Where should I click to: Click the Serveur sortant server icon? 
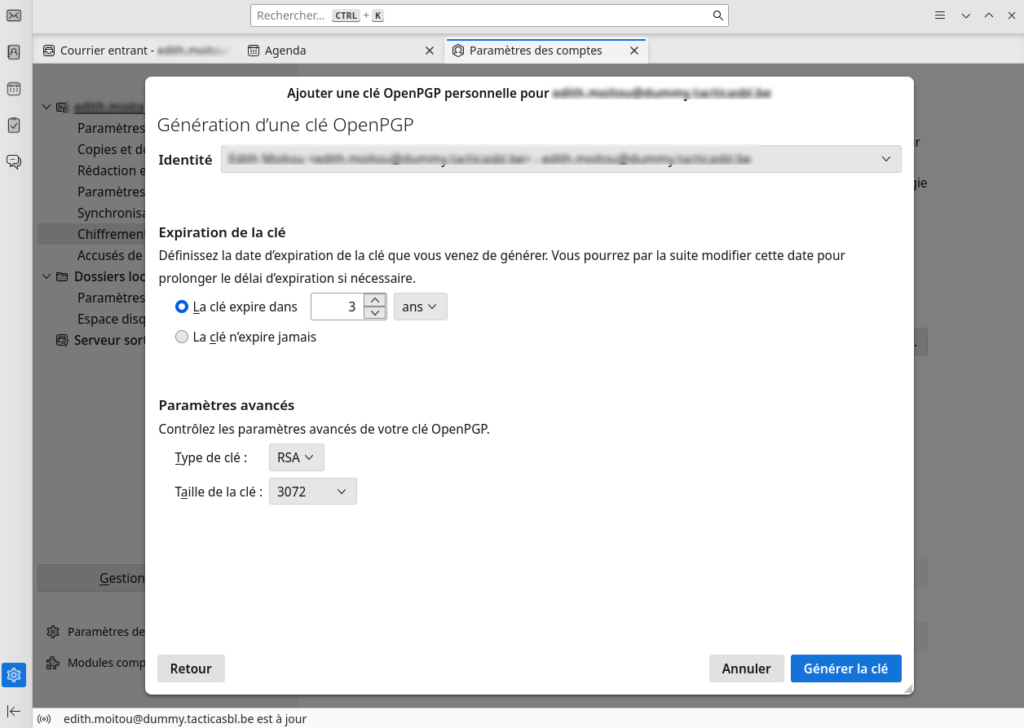(x=62, y=340)
